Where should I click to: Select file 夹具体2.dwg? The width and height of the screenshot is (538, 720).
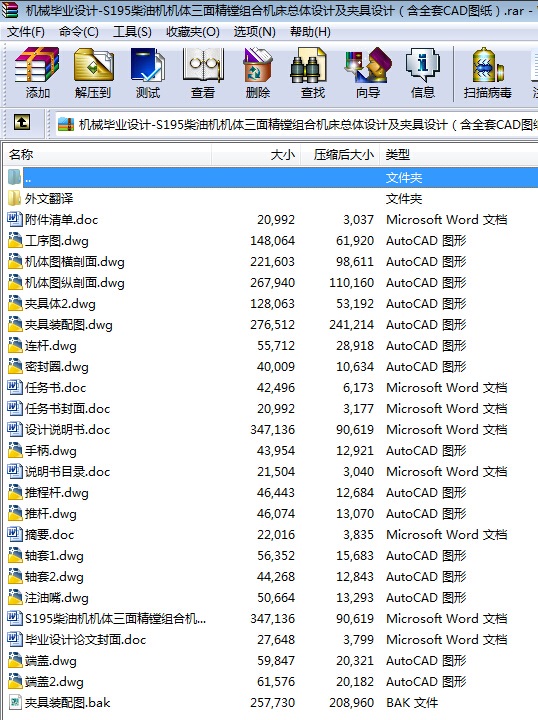[60, 304]
